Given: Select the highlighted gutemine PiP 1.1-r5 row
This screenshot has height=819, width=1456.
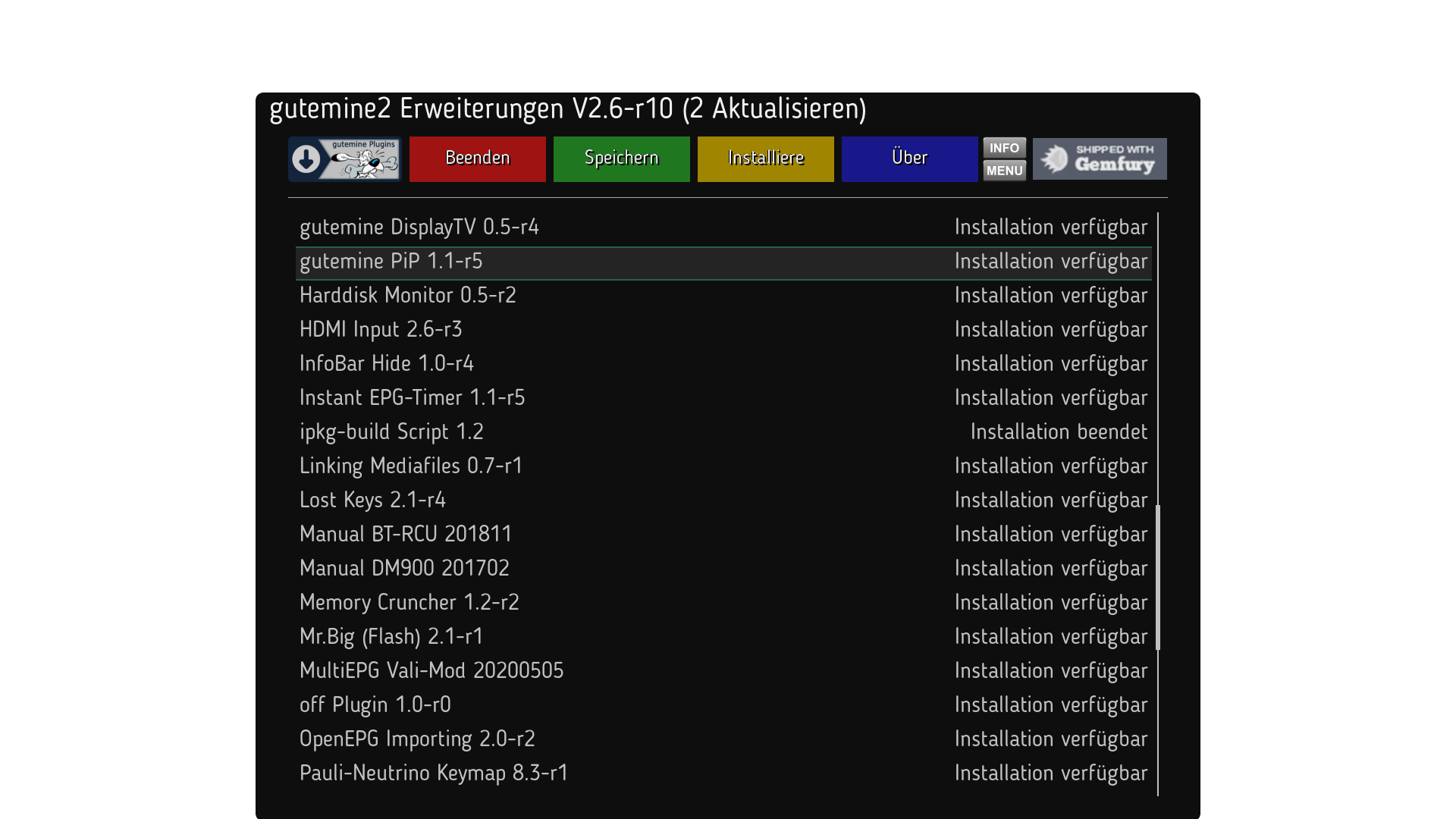Looking at the screenshot, I should (723, 262).
